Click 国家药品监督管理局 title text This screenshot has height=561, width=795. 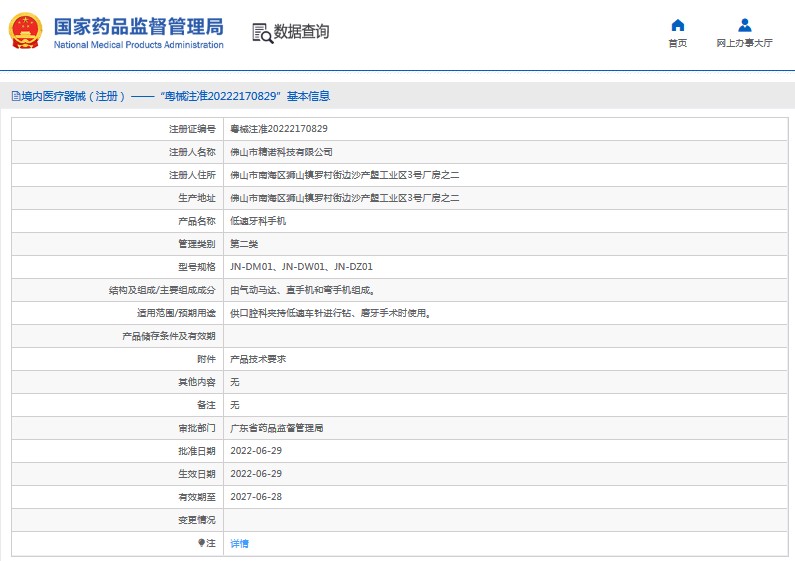[138, 26]
